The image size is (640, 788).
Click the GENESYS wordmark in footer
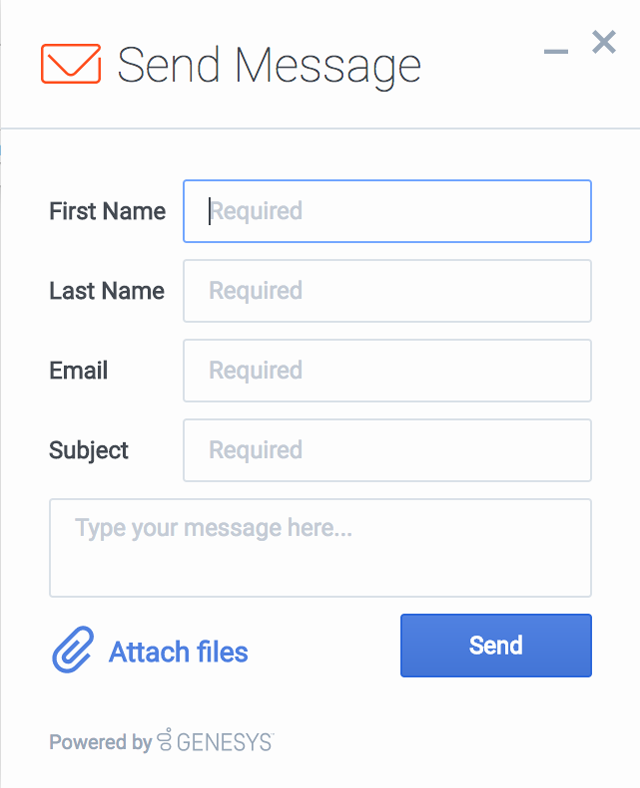click(224, 742)
